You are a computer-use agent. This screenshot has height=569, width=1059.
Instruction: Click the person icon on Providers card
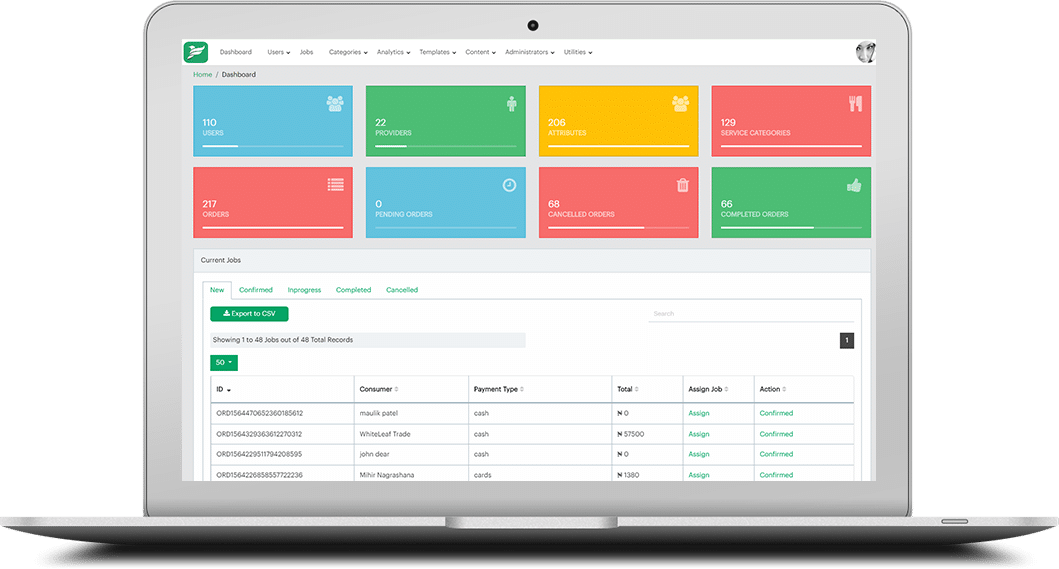click(x=511, y=103)
